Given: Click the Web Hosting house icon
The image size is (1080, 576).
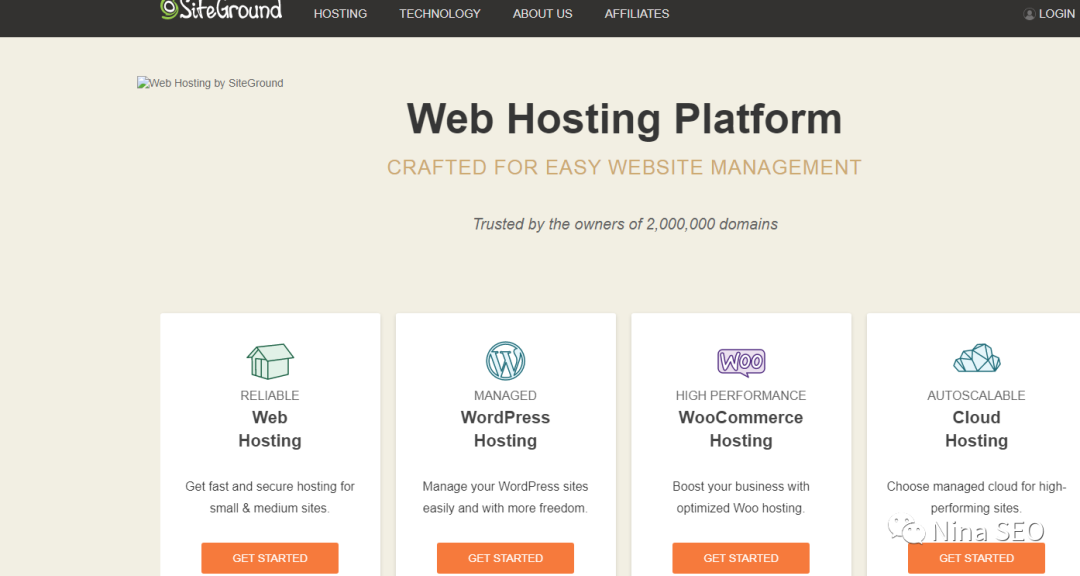Looking at the screenshot, I should (270, 361).
